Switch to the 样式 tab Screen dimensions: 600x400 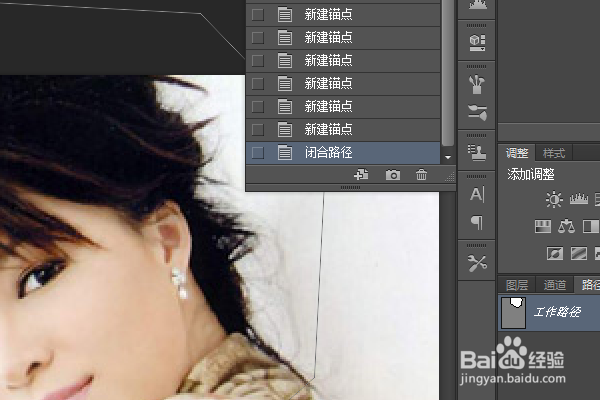[x=554, y=153]
